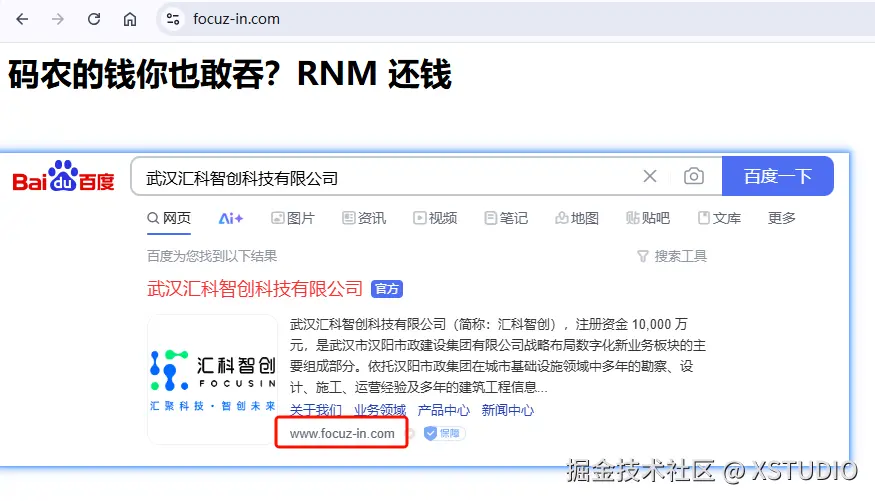This screenshot has height=501, width=875.
Task: Open result title 武汉汇科智创科技有限公司
Action: tap(255, 288)
